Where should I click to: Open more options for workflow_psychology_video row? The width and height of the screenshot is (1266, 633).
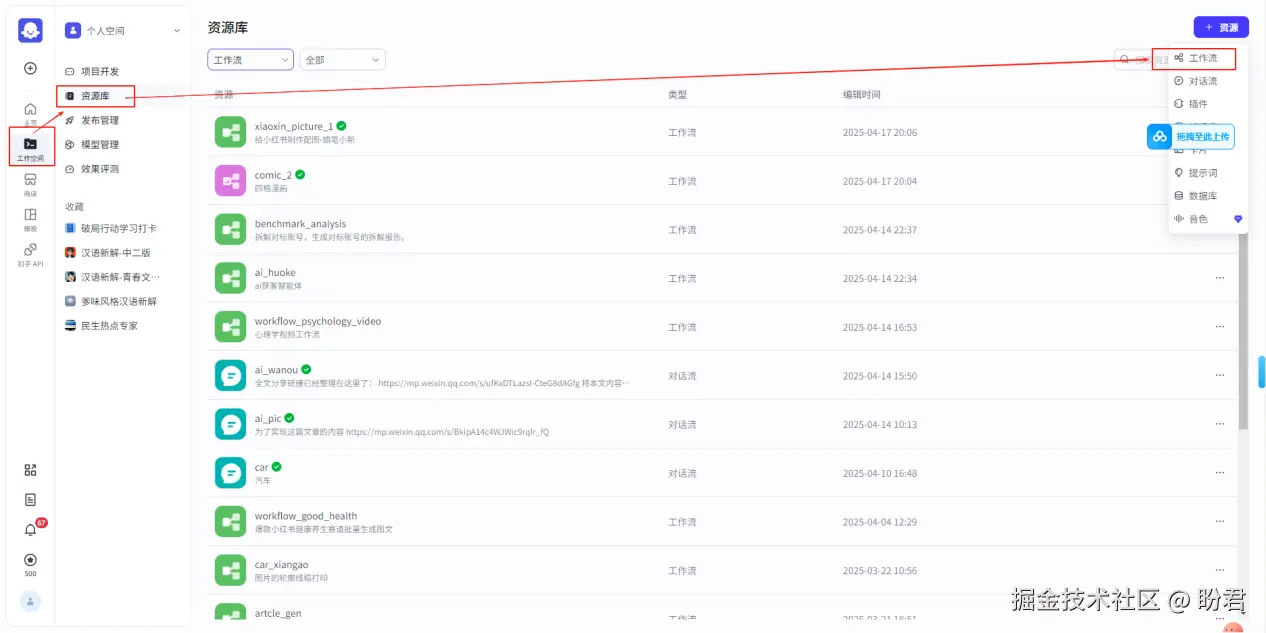tap(1219, 327)
